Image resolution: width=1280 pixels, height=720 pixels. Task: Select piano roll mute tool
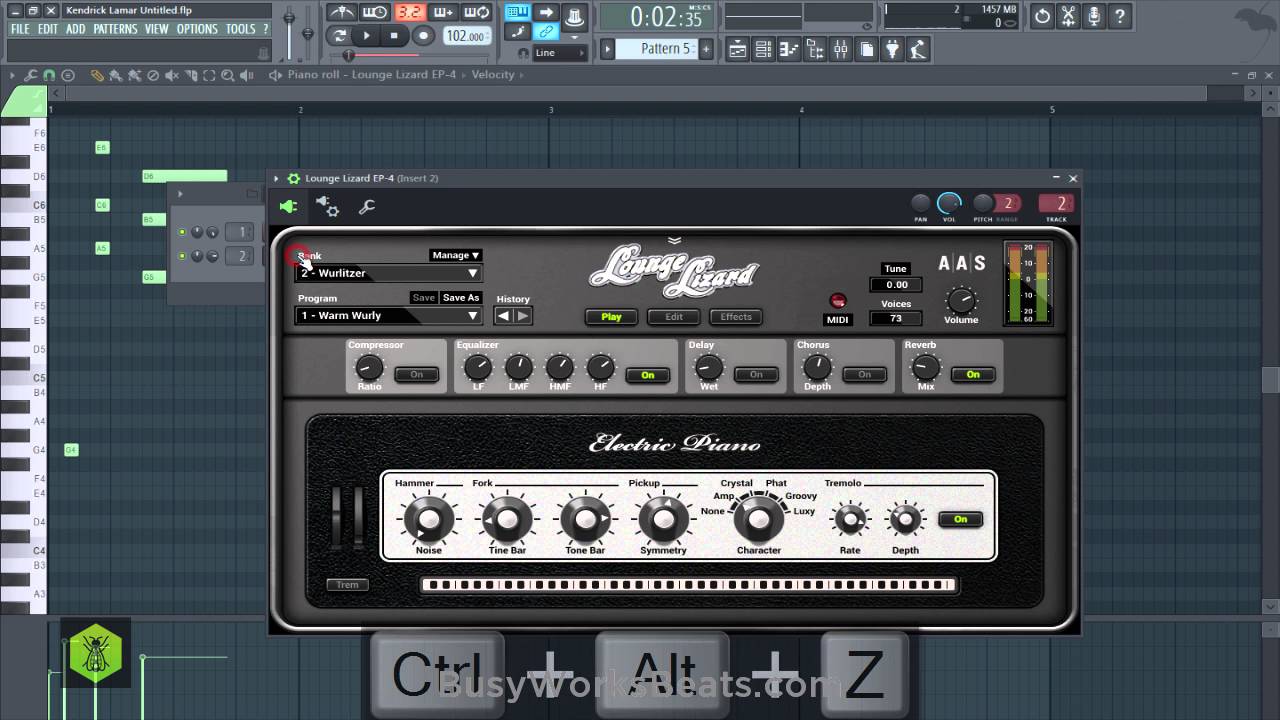click(171, 75)
